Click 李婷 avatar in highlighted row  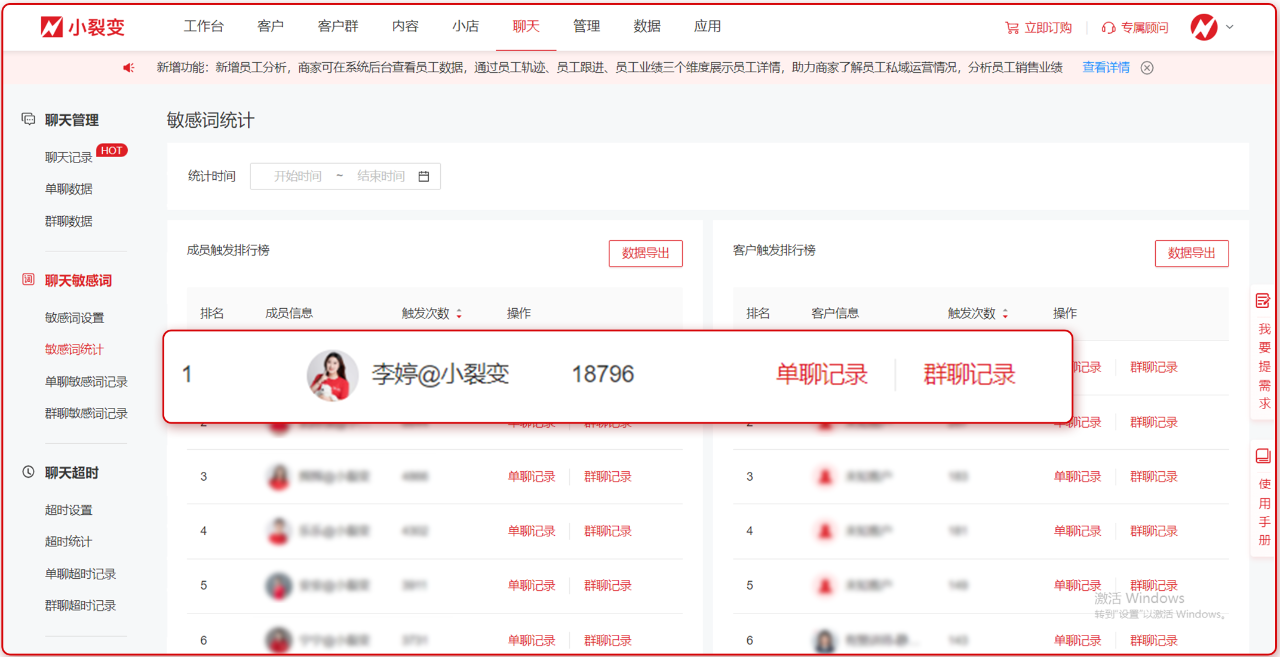coord(332,375)
